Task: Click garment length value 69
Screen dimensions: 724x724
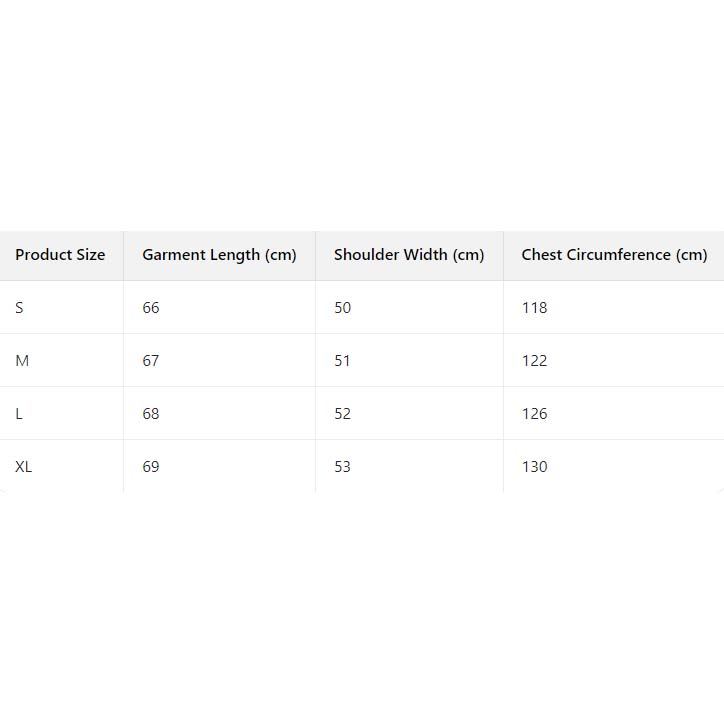Action: point(151,467)
